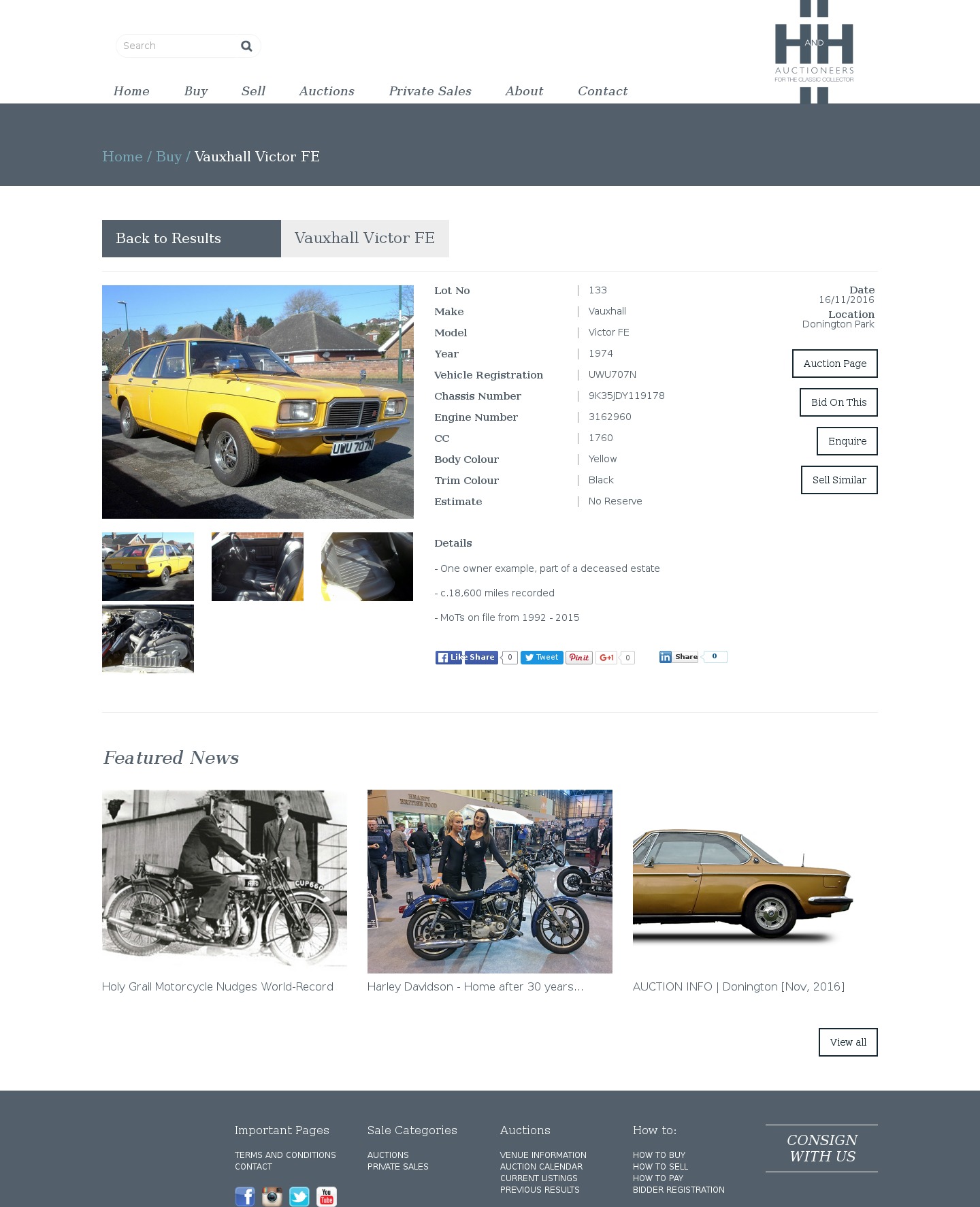
Task: Open the footer Facebook icon
Action: (245, 1196)
